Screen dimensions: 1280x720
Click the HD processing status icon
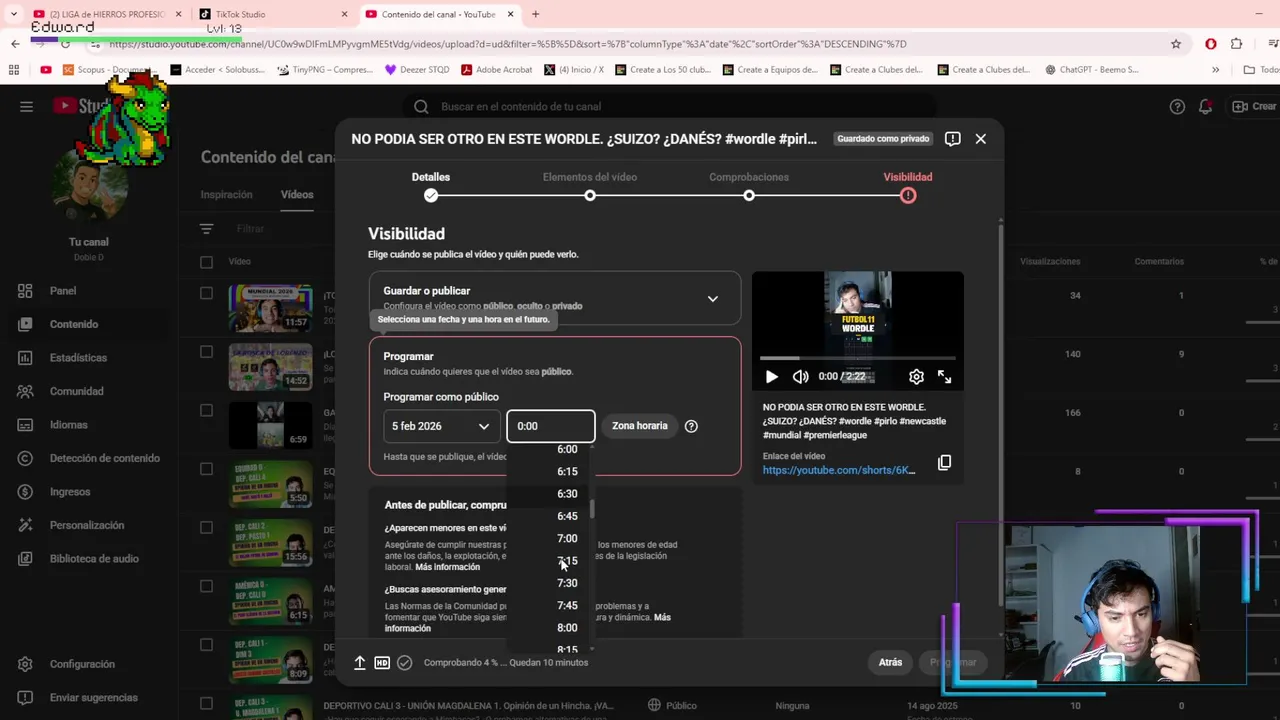click(x=382, y=662)
